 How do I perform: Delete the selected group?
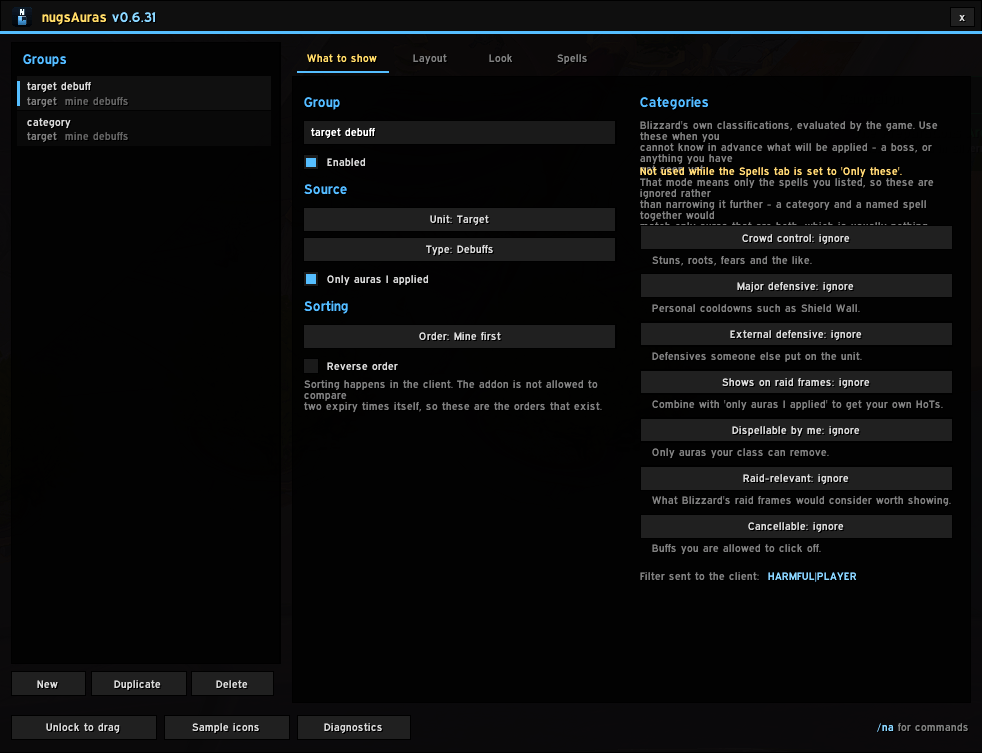click(232, 684)
